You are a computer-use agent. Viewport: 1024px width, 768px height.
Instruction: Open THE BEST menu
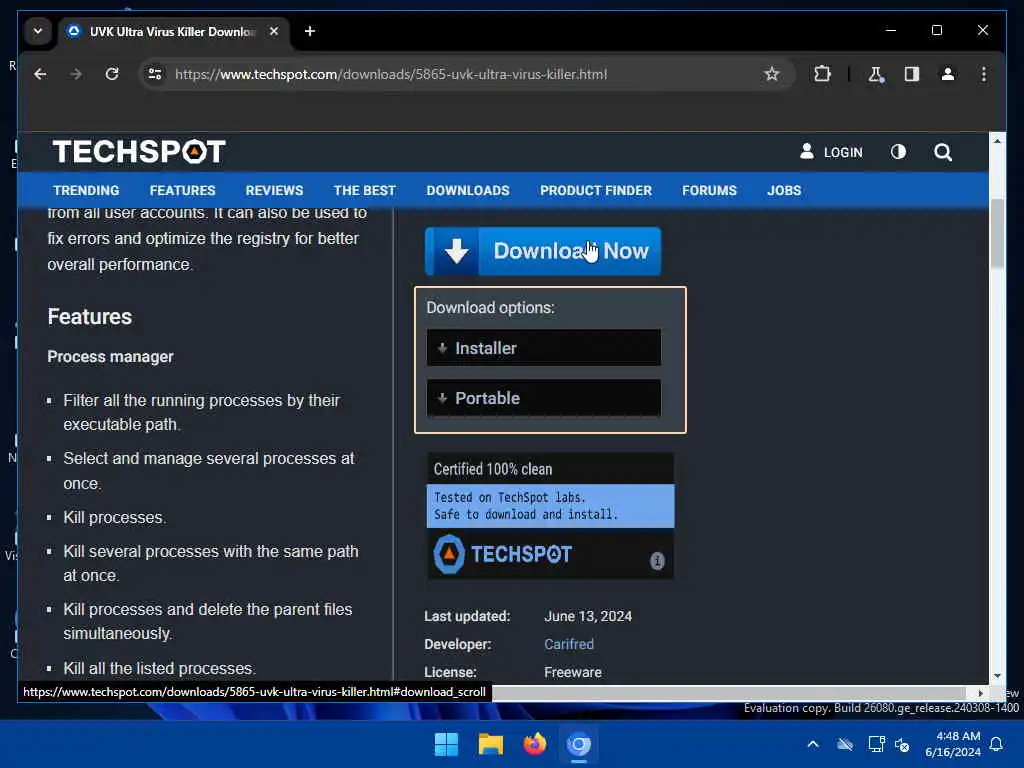coord(364,190)
